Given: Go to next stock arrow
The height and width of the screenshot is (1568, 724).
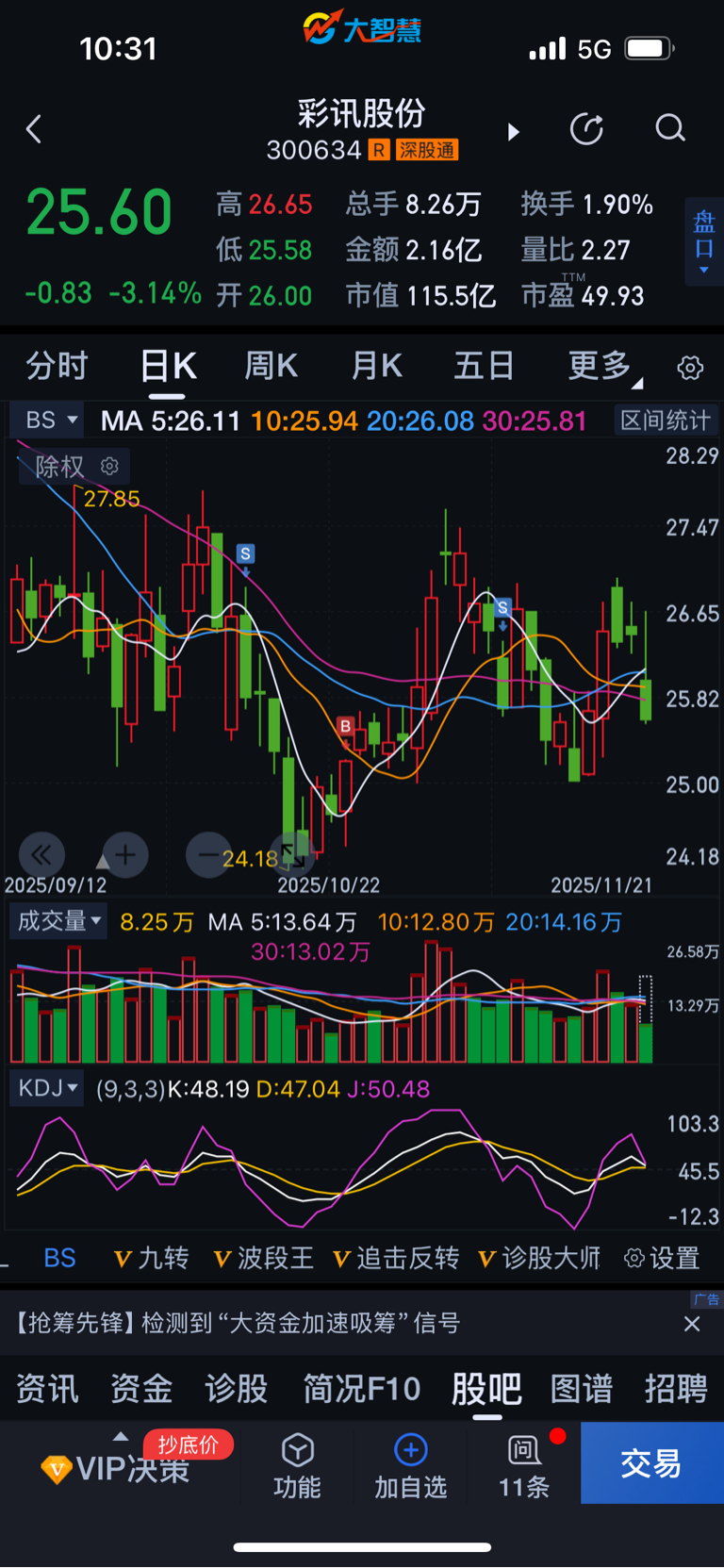Looking at the screenshot, I should [514, 131].
